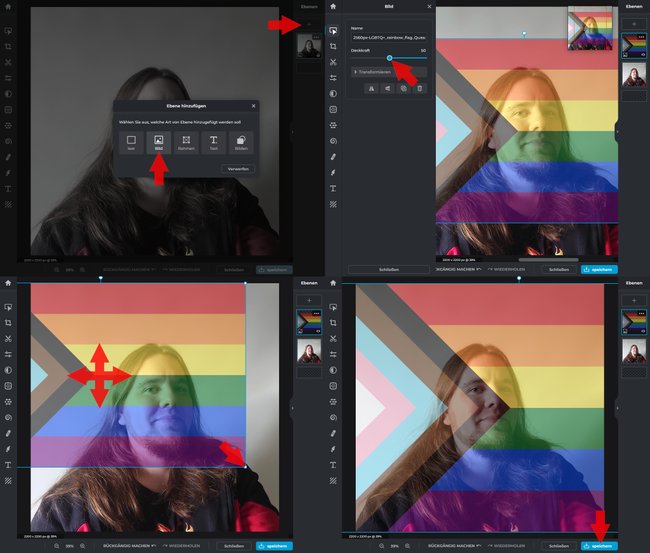Click the horizontal canvas scrollbar in top-right screenshot
Screen dimensions: 650x553
548,260
